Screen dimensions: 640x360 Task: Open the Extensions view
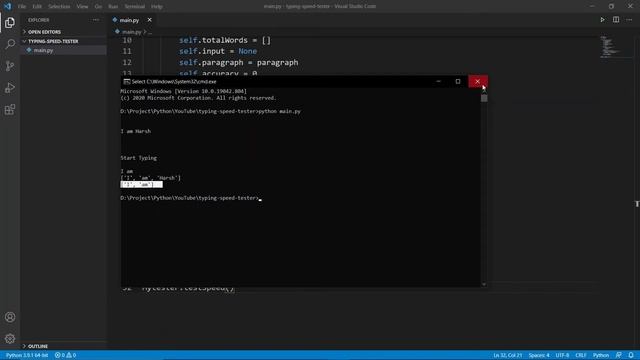10,109
